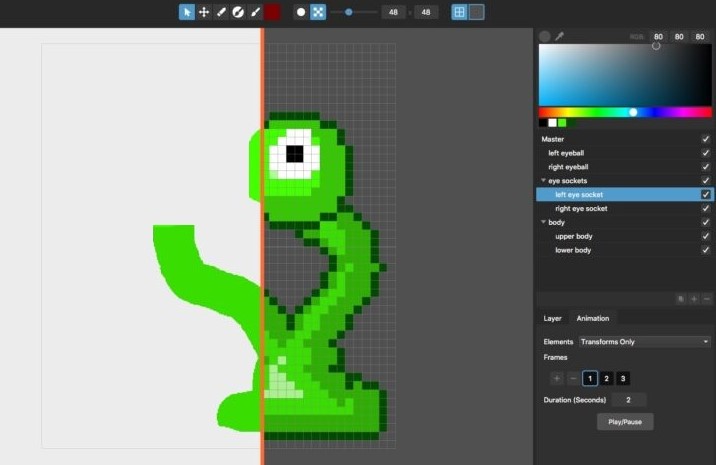
Task: Open the Elements Transforms Only dropdown
Action: (645, 342)
